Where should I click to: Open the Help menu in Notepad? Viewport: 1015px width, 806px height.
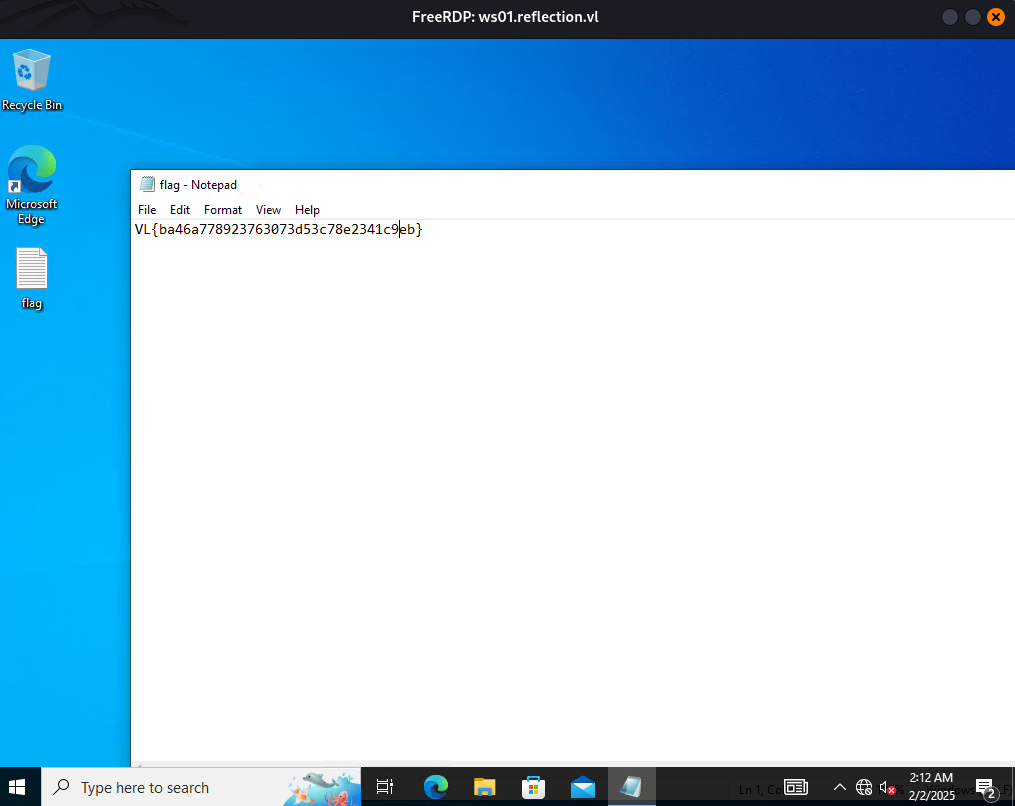click(307, 210)
